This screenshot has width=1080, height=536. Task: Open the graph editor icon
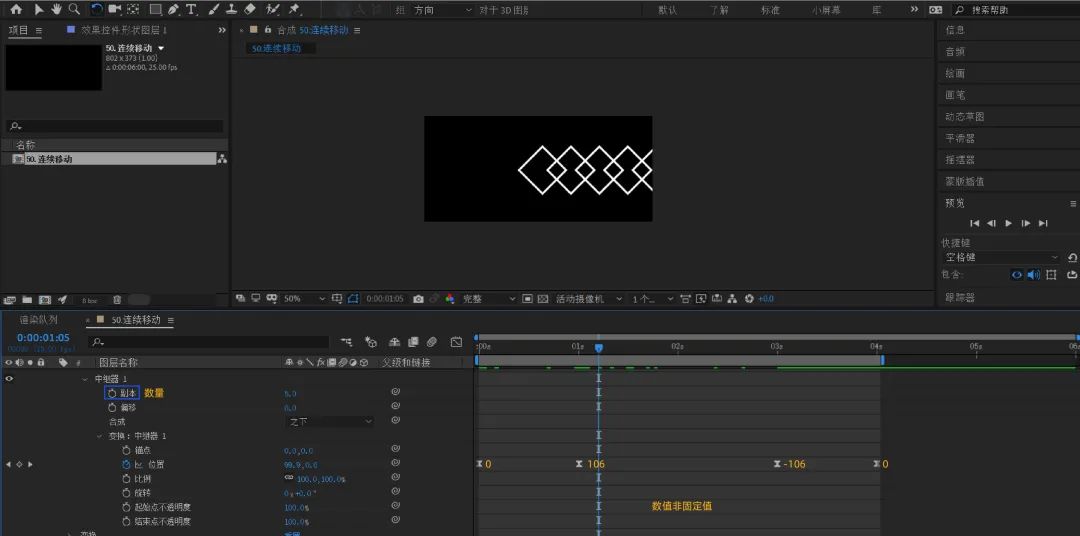456,342
